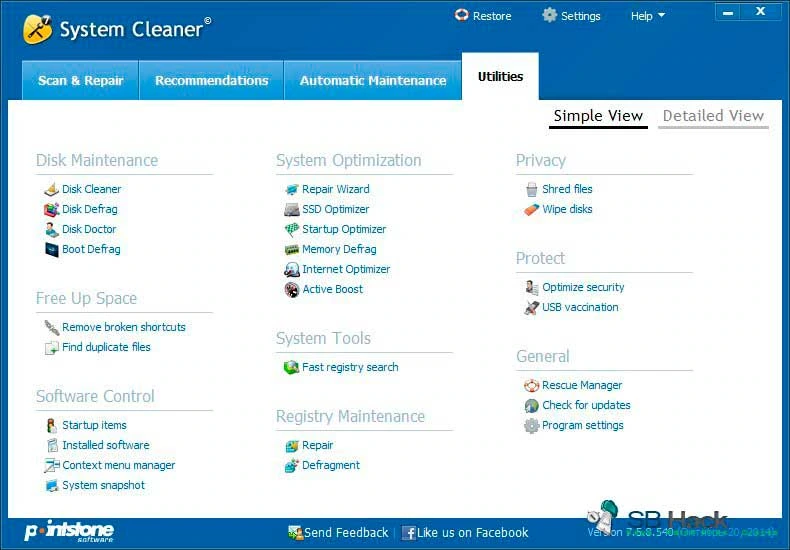Click the Remove broken shortcuts icon
This screenshot has width=790, height=550.
pyautogui.click(x=51, y=327)
